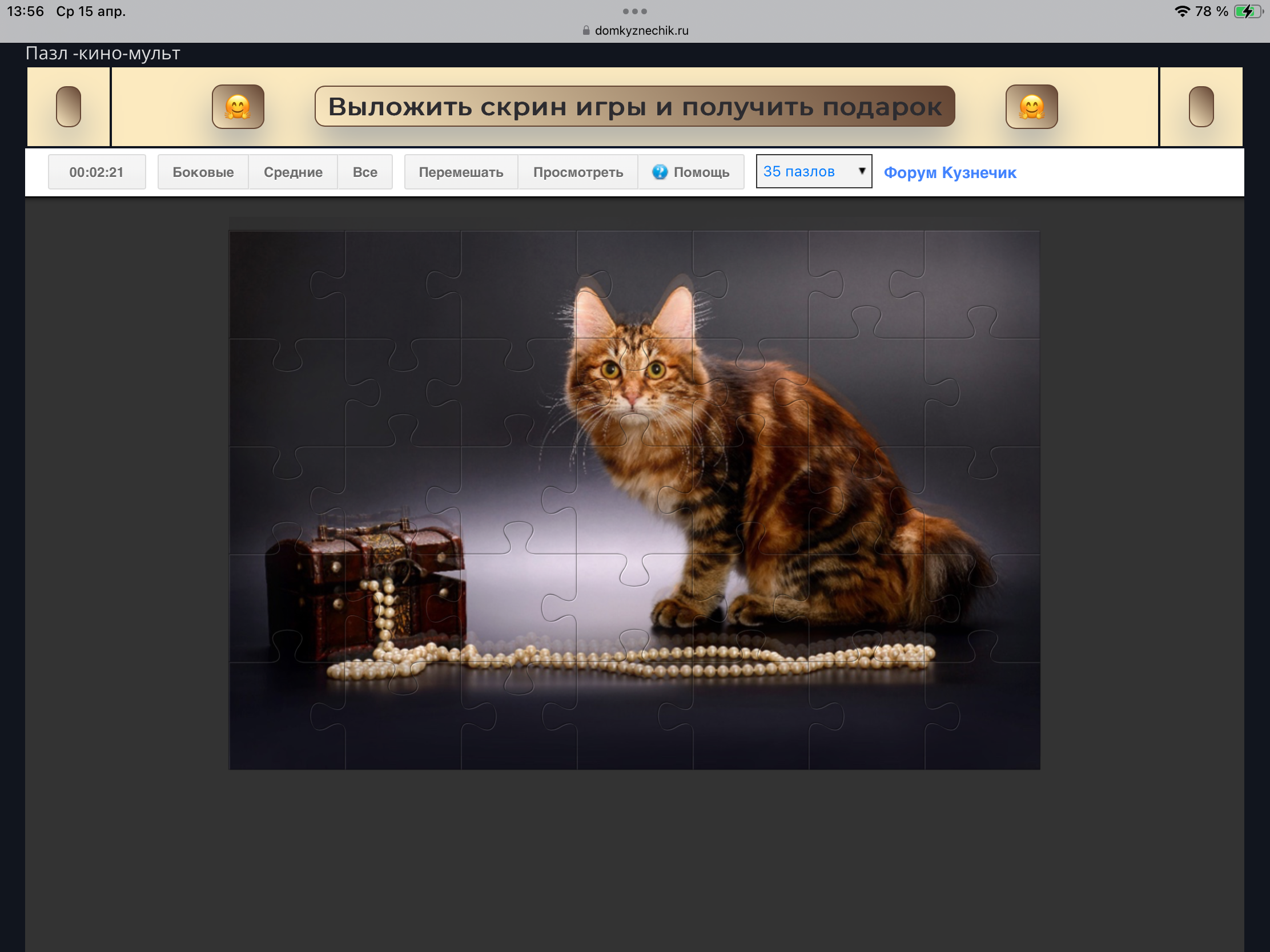Click the Выложить скрин игры banner button
The height and width of the screenshot is (952, 1270).
pos(634,106)
